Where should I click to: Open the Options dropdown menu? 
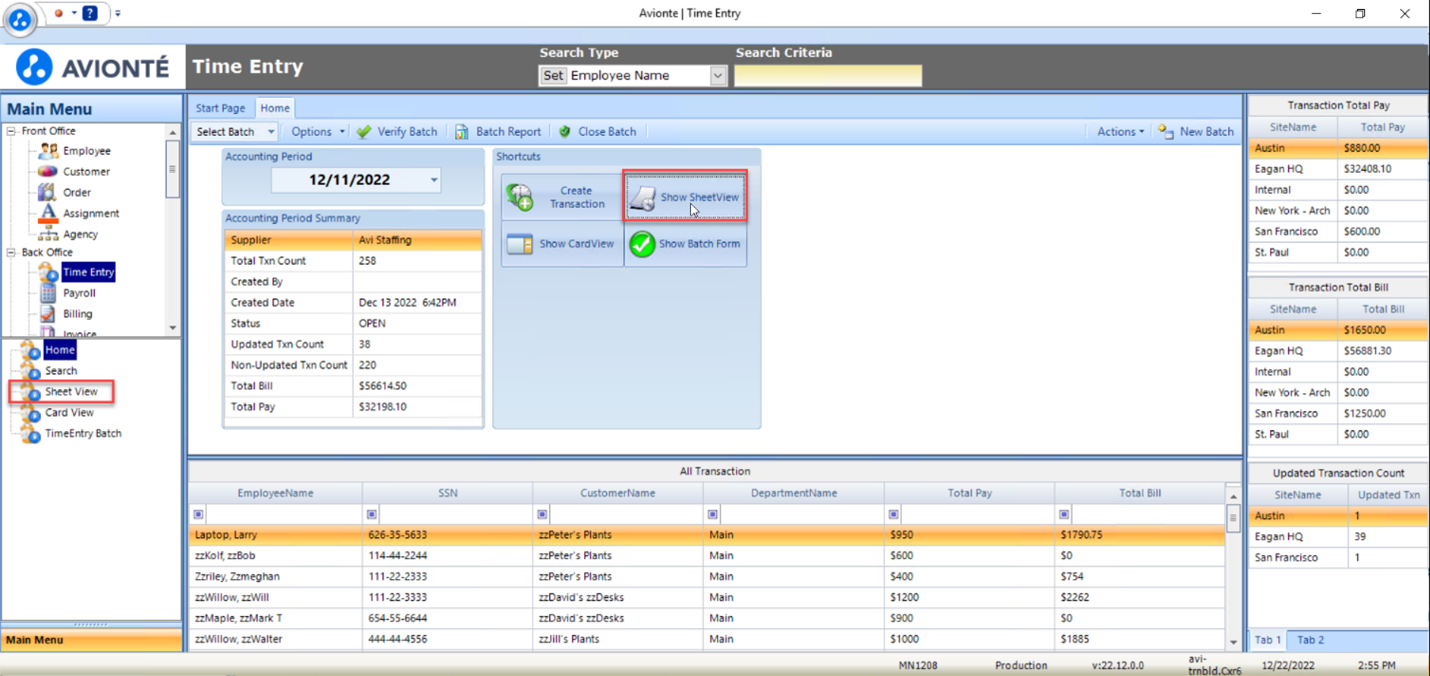318,132
